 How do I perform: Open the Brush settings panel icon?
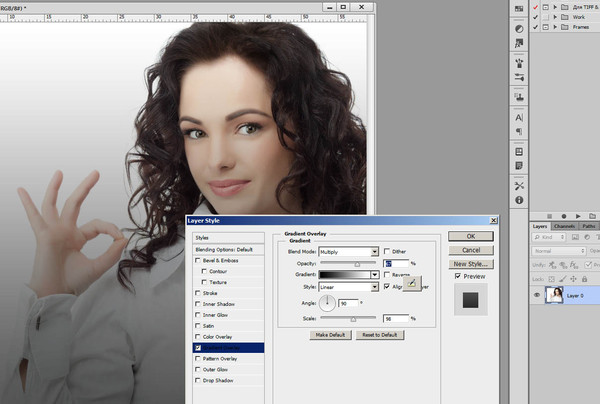pyautogui.click(x=519, y=77)
